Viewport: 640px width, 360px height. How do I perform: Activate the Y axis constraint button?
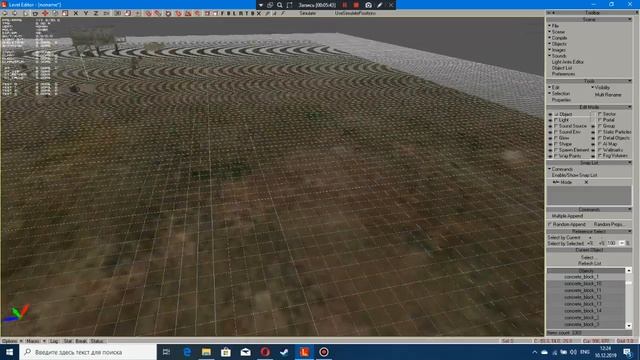coord(86,13)
